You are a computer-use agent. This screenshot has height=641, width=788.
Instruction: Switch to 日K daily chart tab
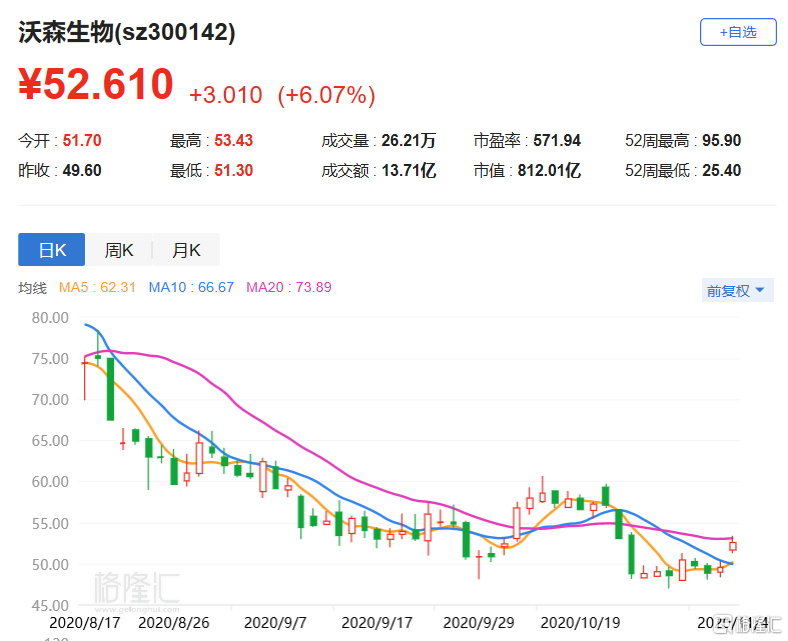click(x=51, y=249)
